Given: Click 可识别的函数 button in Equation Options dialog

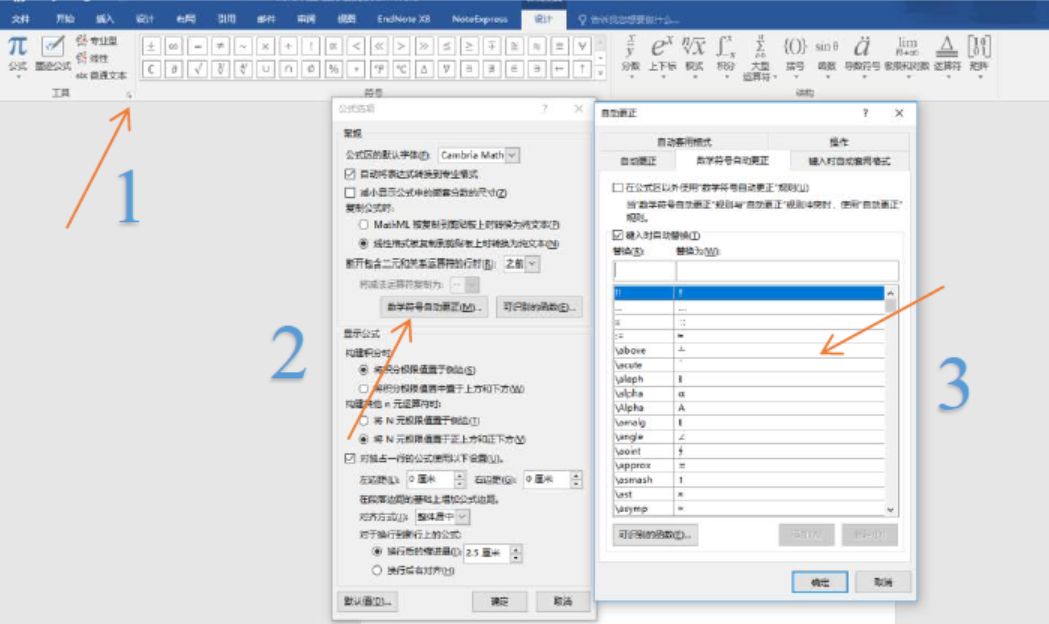Looking at the screenshot, I should [x=539, y=307].
